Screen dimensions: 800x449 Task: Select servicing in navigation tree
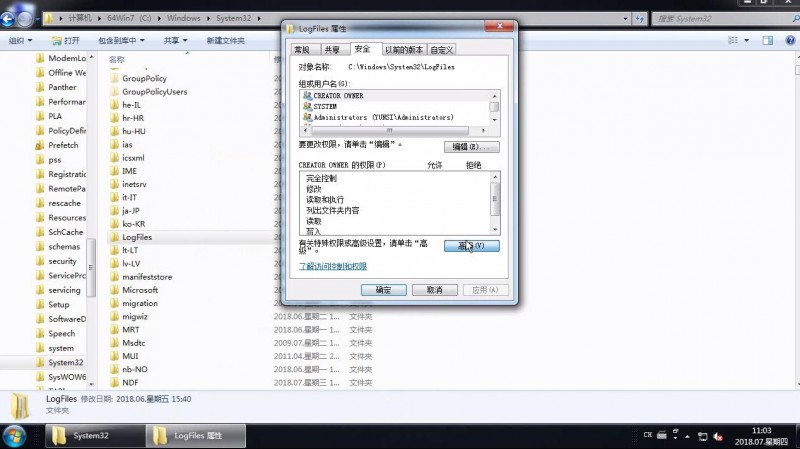pyautogui.click(x=64, y=290)
